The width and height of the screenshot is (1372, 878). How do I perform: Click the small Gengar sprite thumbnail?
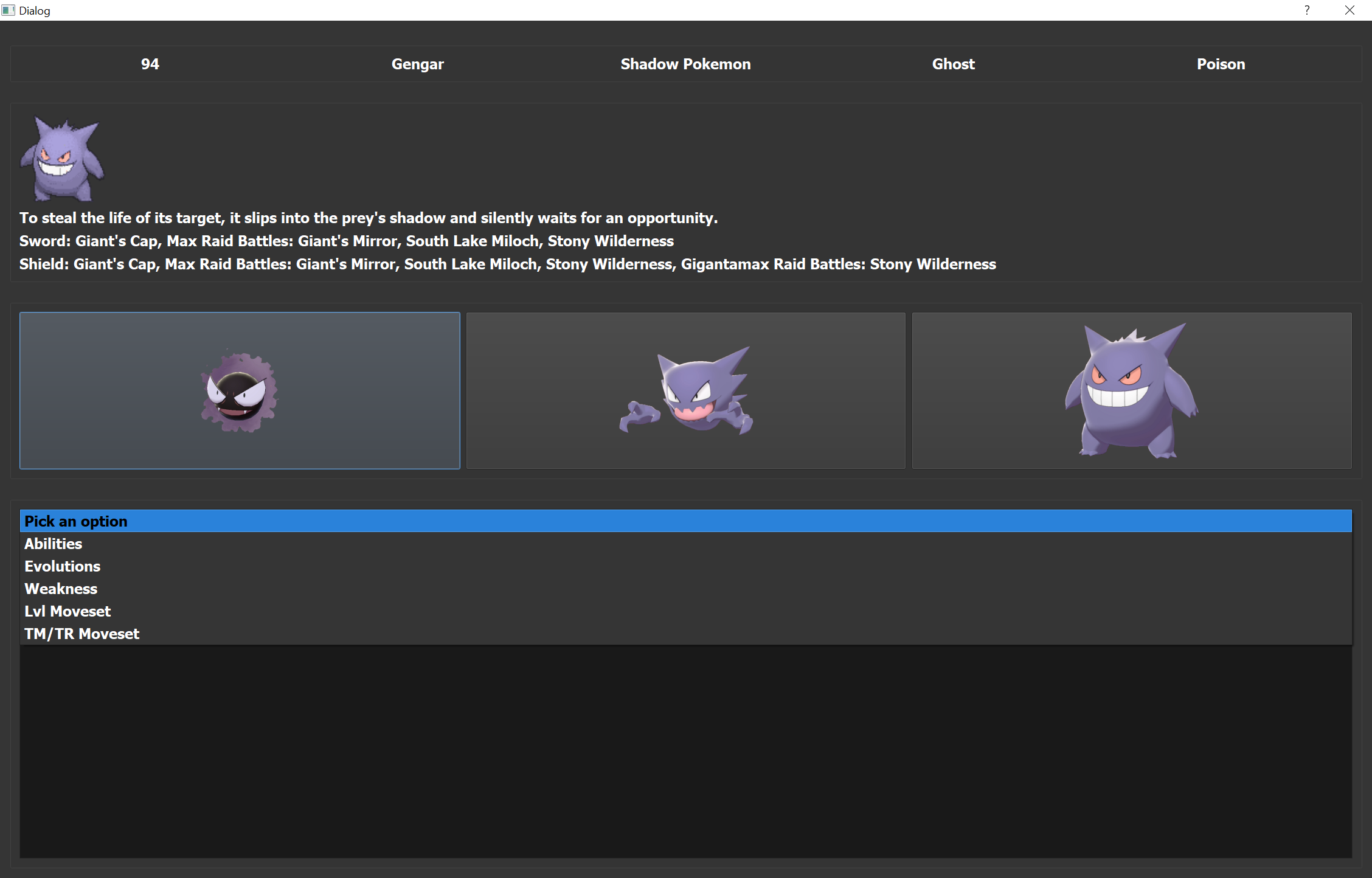62,159
